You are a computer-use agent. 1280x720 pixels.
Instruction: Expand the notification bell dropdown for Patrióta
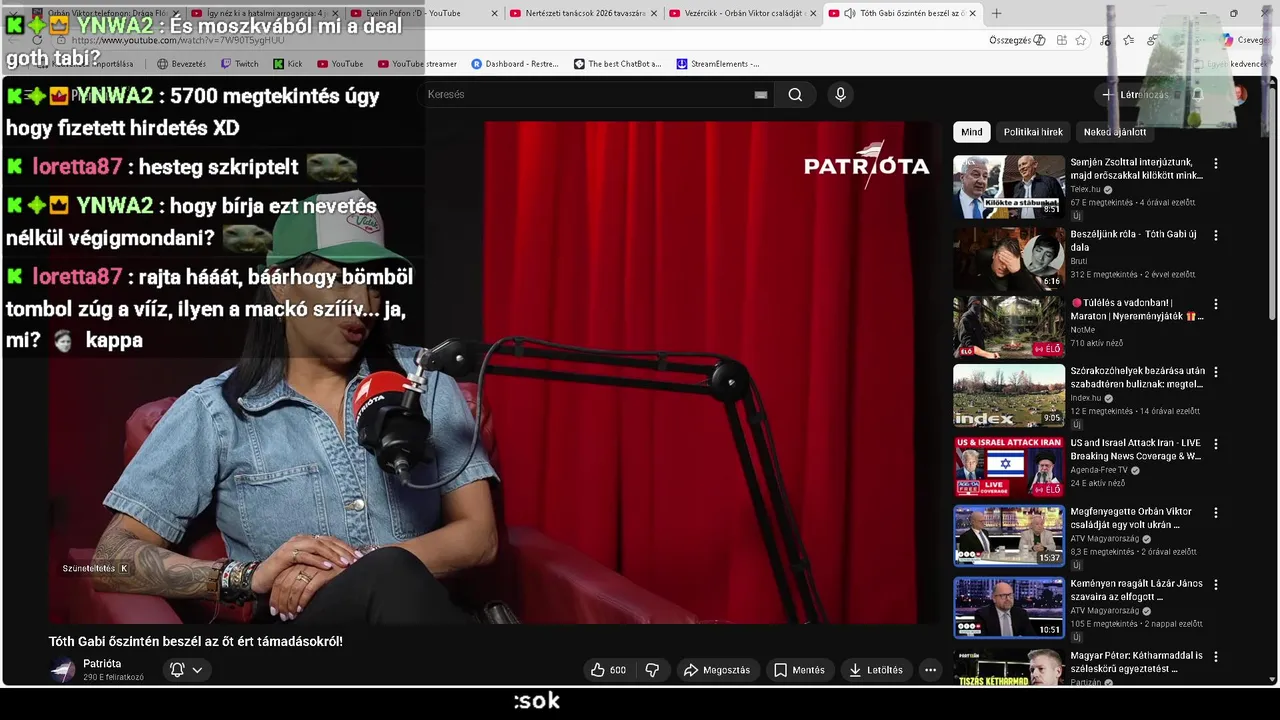pos(186,670)
